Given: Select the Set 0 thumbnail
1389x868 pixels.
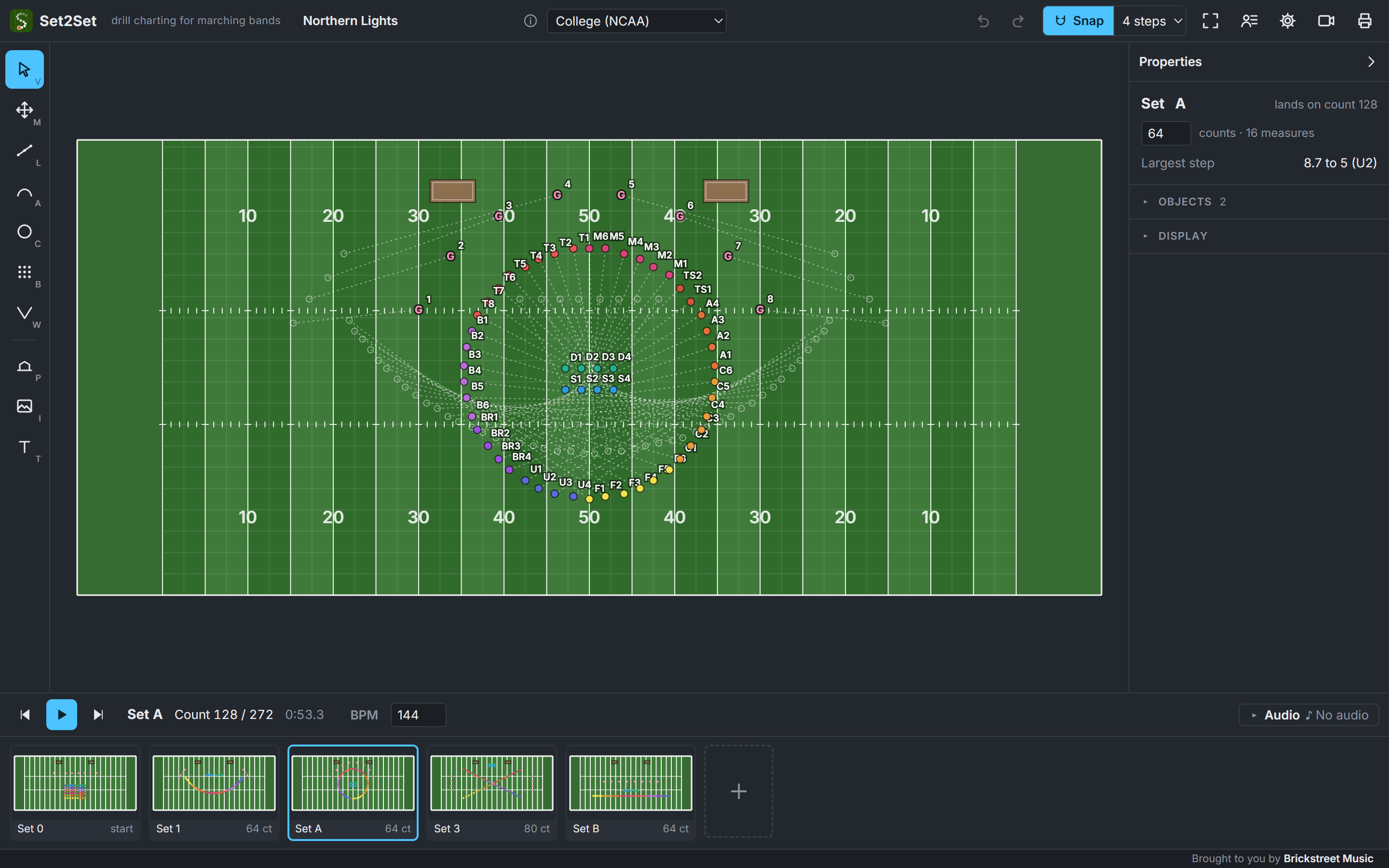Looking at the screenshot, I should tap(75, 792).
